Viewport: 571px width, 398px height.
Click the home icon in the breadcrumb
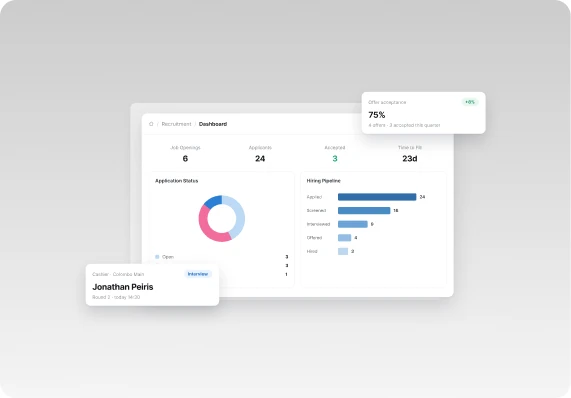[151, 124]
